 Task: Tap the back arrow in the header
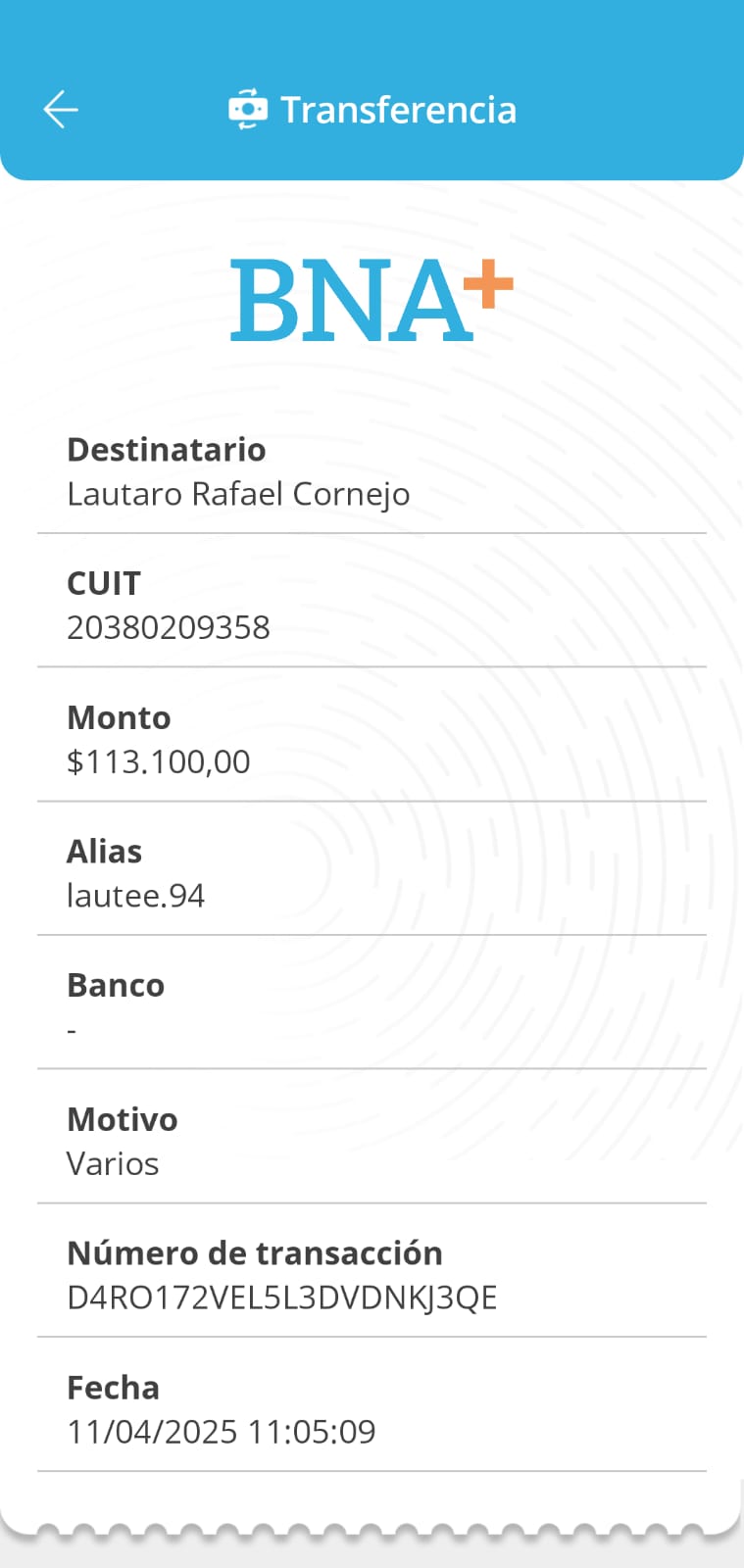pyautogui.click(x=61, y=110)
